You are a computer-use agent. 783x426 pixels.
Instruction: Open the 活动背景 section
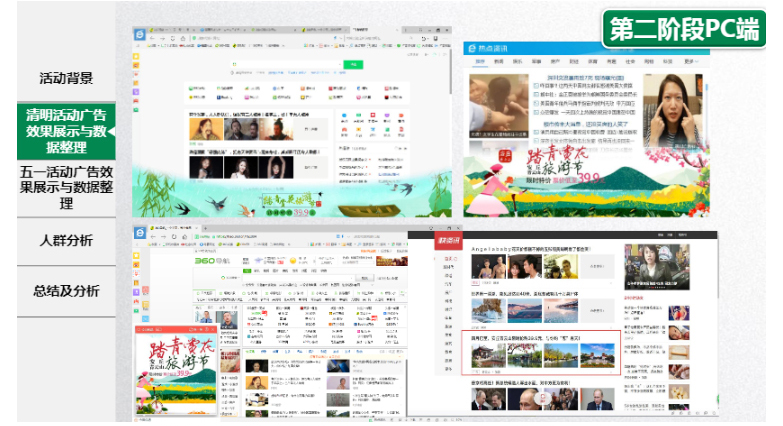(x=66, y=78)
